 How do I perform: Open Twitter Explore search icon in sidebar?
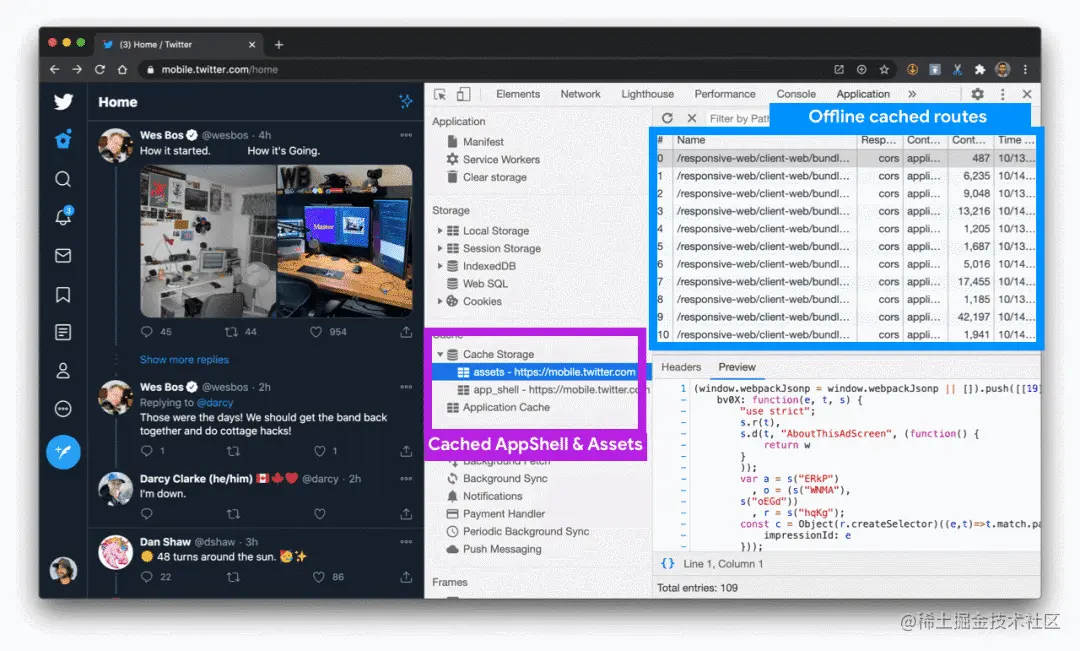pyautogui.click(x=63, y=179)
